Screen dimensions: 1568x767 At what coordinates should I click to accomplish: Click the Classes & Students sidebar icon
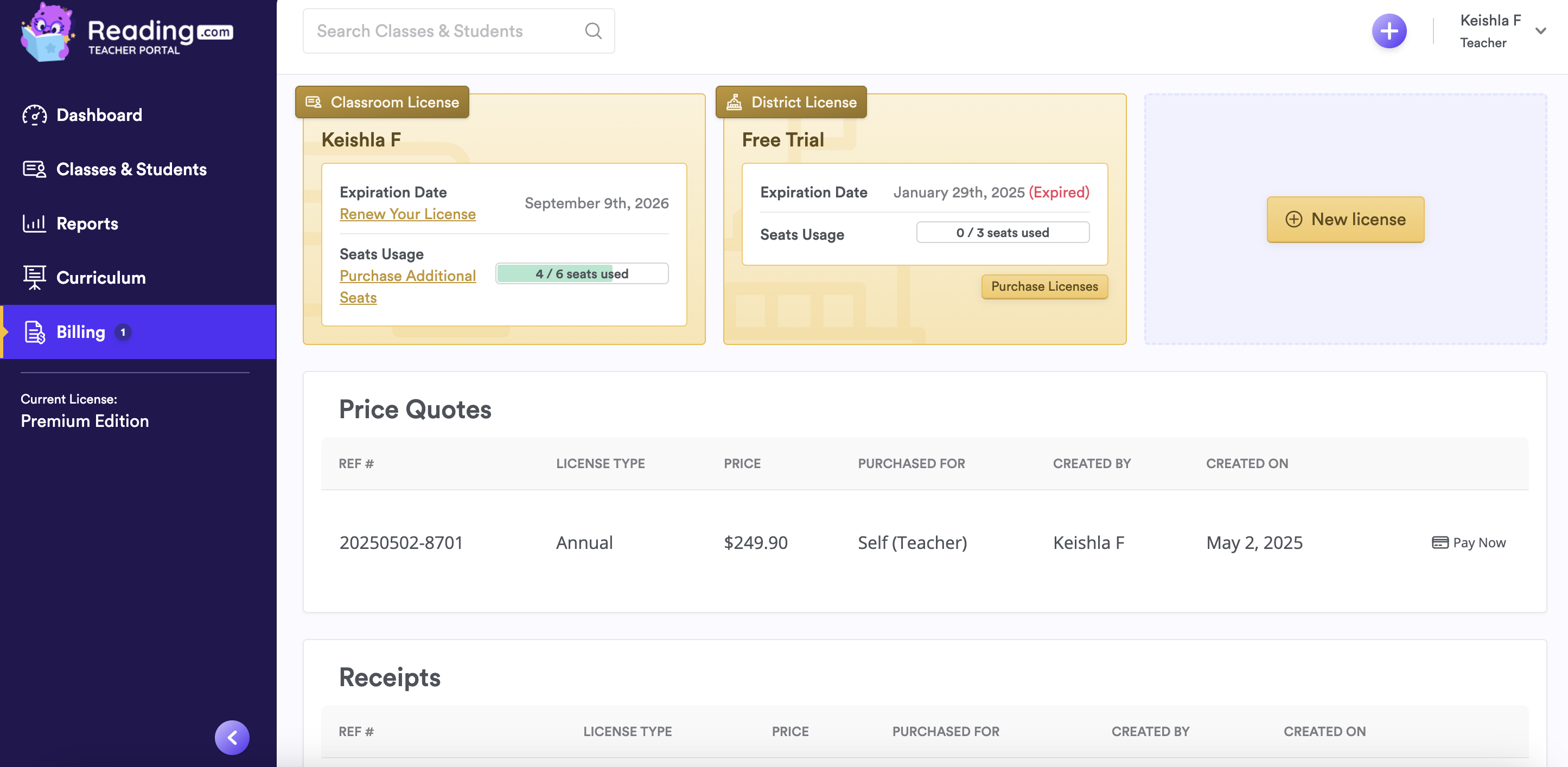pyautogui.click(x=34, y=169)
